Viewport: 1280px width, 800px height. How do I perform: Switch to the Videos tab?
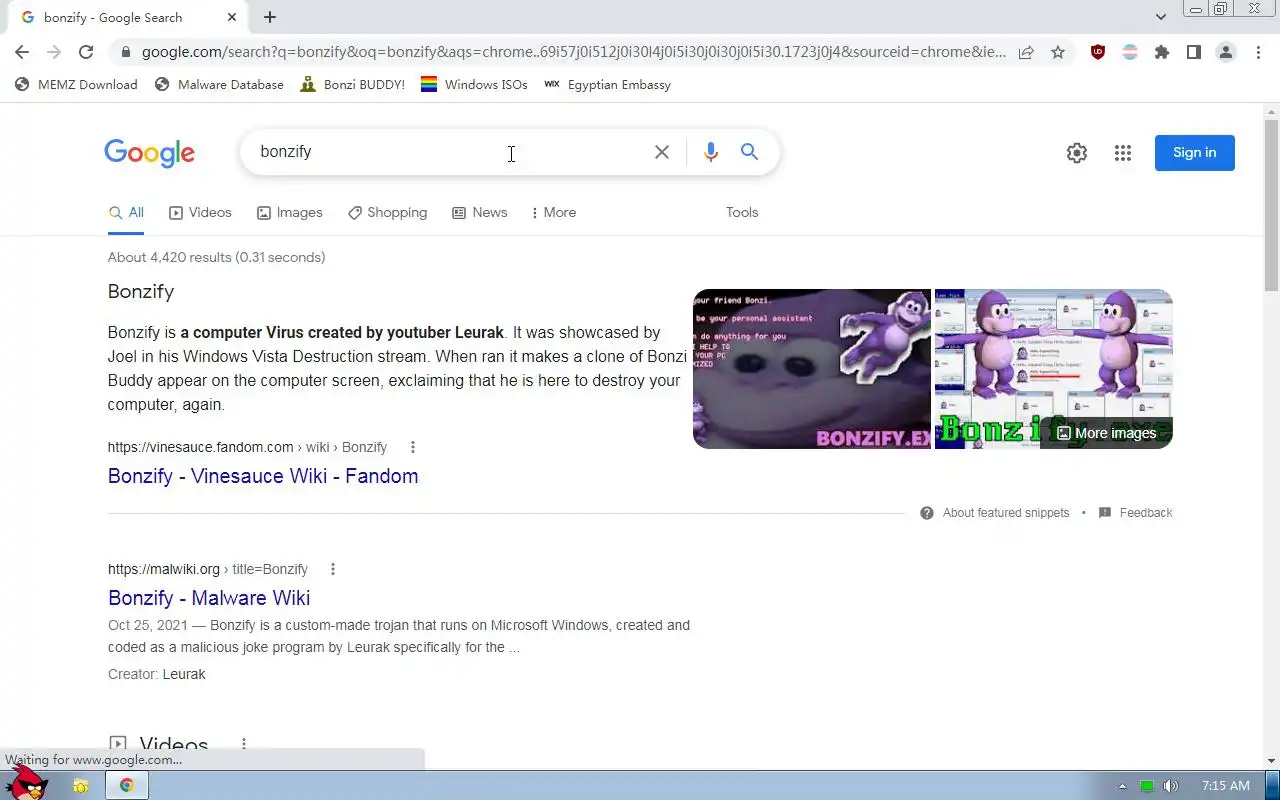200,213
